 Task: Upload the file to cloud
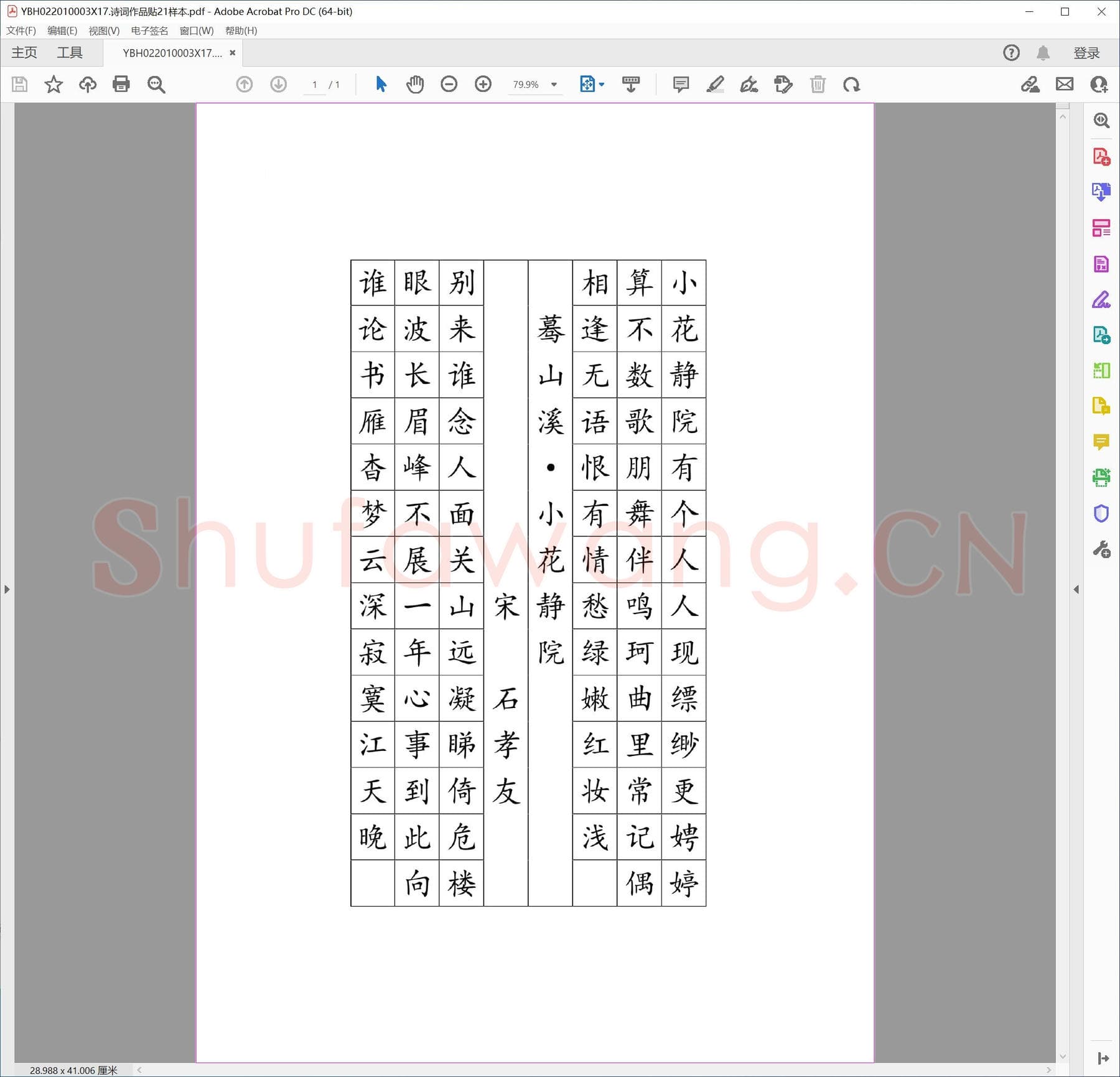coord(88,84)
